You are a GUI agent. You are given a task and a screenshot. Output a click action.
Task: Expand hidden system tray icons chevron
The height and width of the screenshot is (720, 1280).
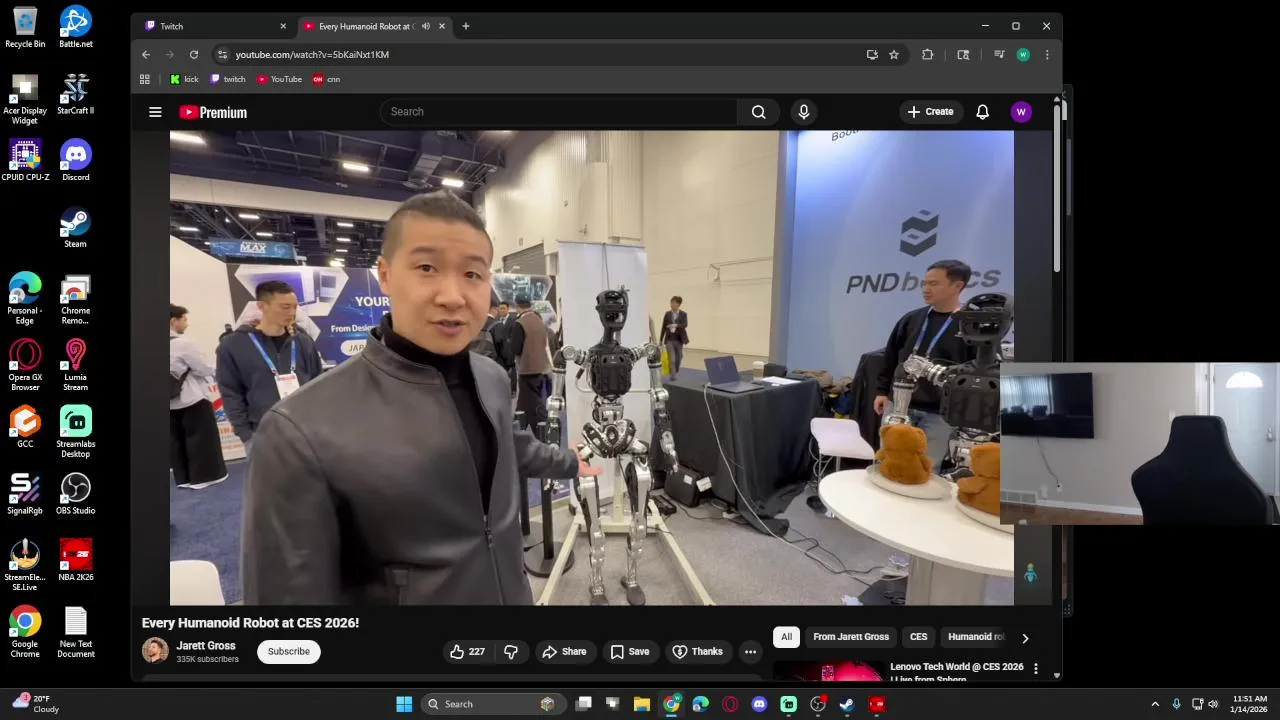(1155, 704)
